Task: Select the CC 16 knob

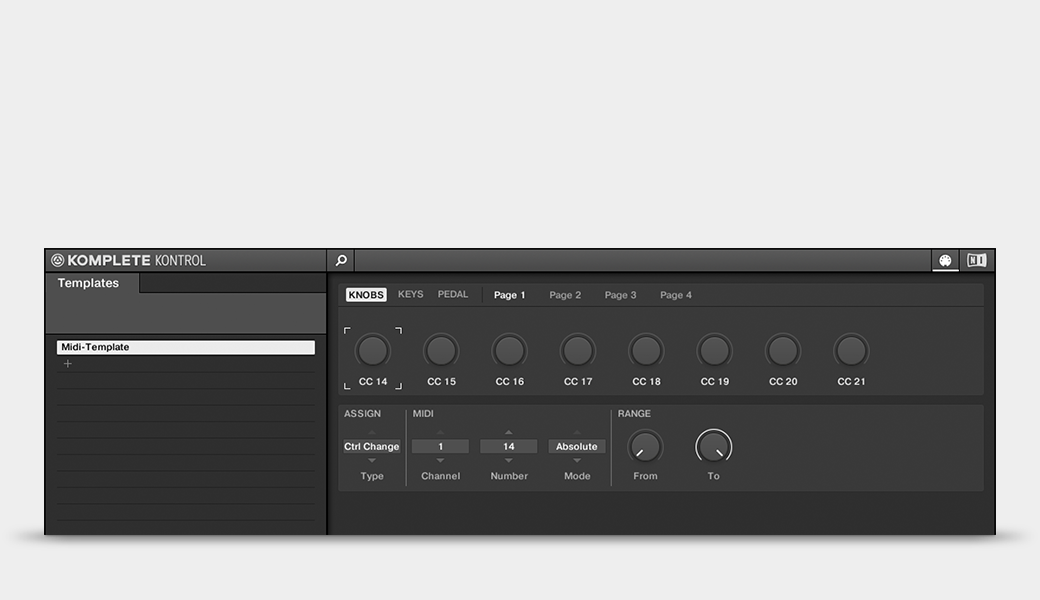Action: click(x=509, y=350)
